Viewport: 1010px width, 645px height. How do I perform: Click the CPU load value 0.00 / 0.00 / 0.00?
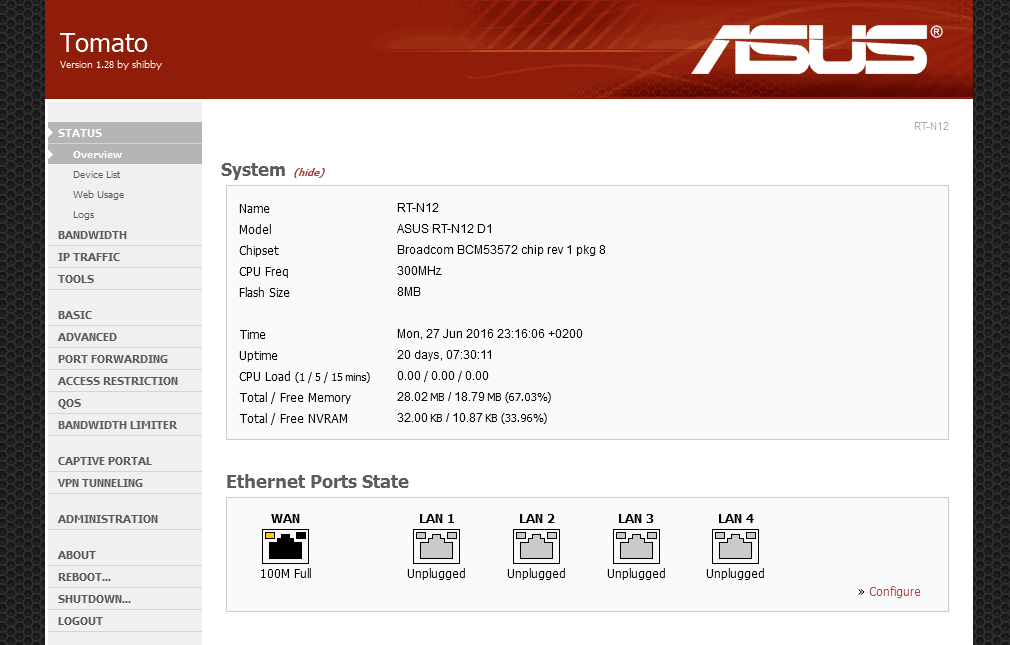(443, 376)
